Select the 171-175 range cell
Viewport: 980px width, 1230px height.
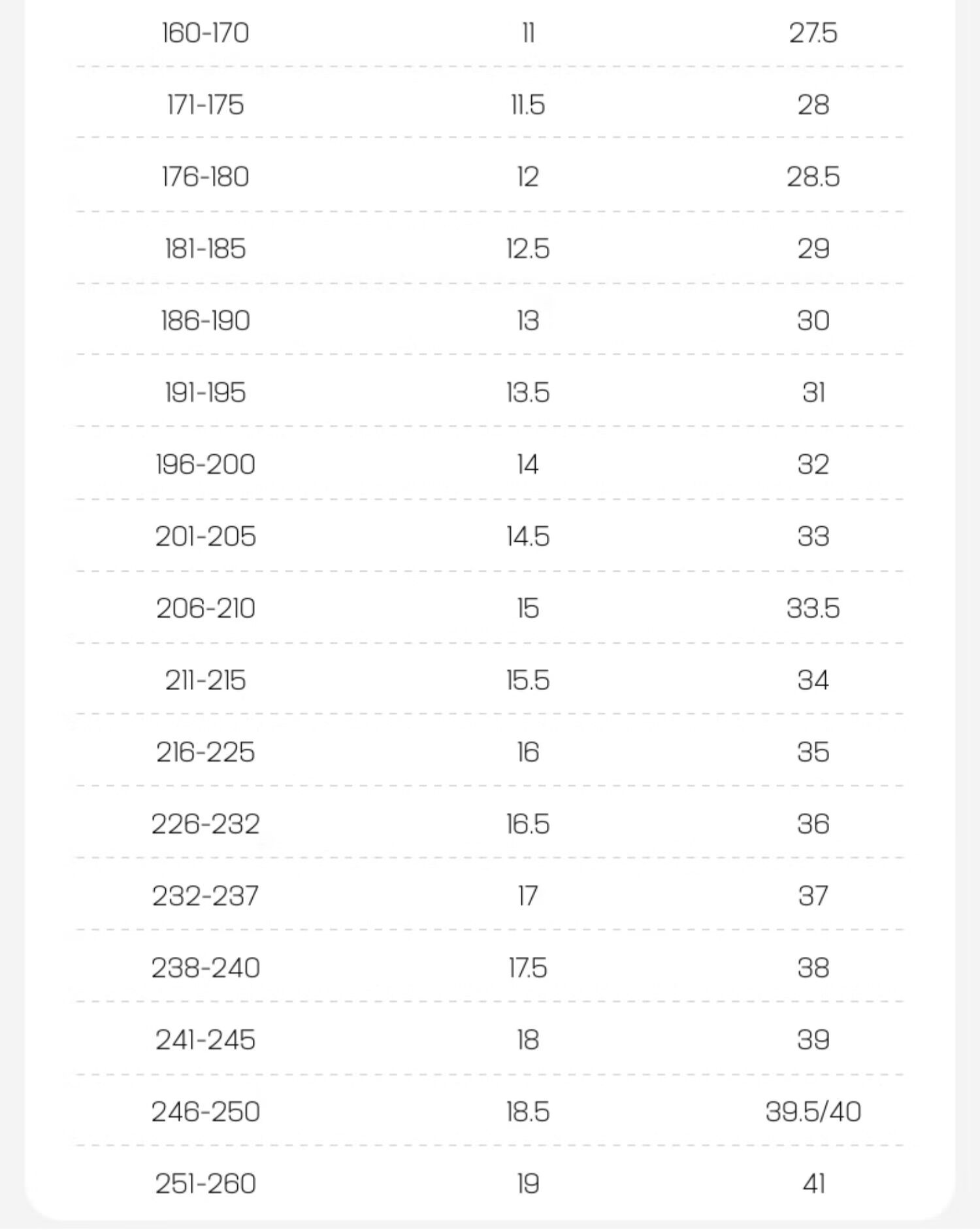[x=205, y=105]
